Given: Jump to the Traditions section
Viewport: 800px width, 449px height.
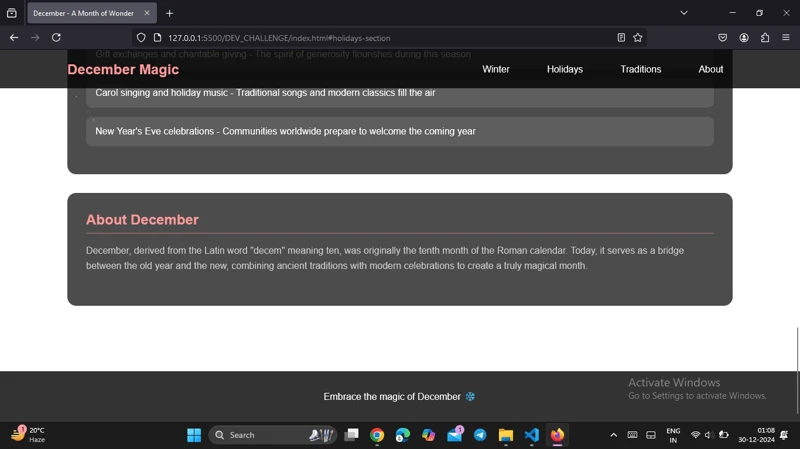Looking at the screenshot, I should pyautogui.click(x=640, y=69).
